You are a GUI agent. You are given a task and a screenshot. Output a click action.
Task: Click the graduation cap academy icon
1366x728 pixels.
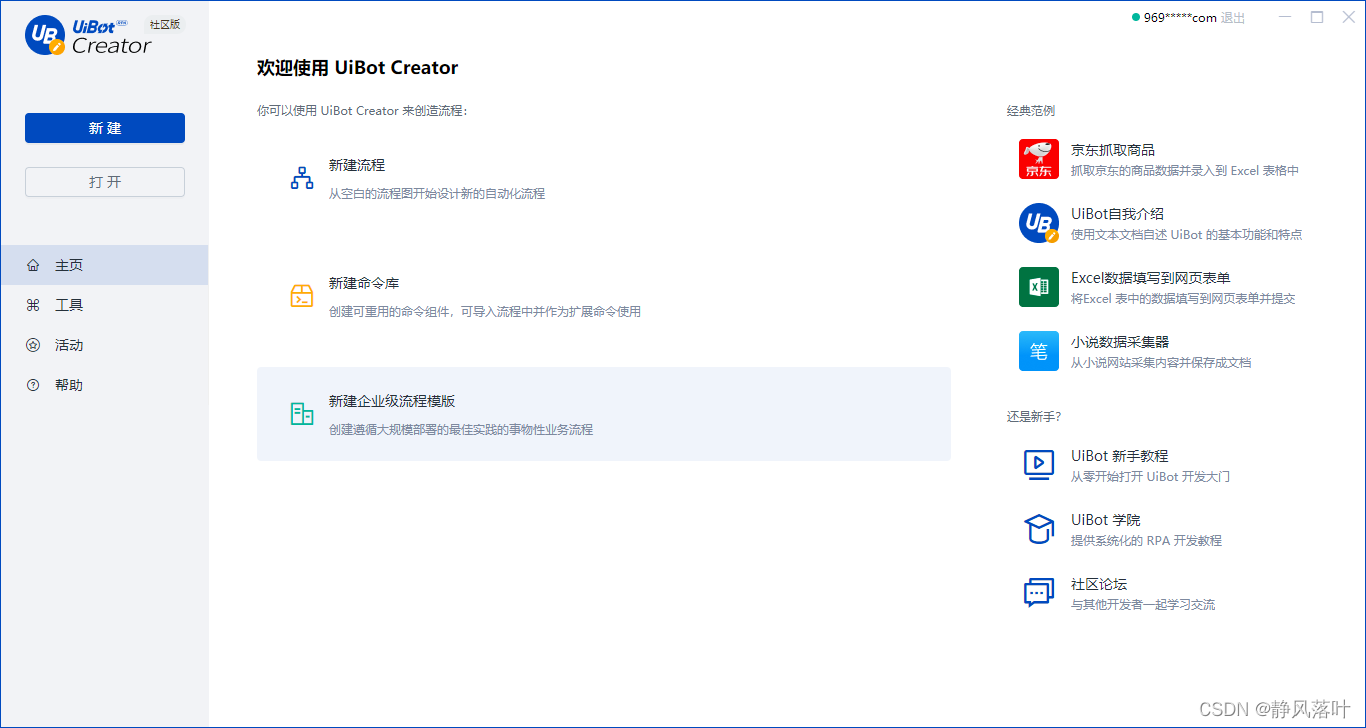point(1039,529)
